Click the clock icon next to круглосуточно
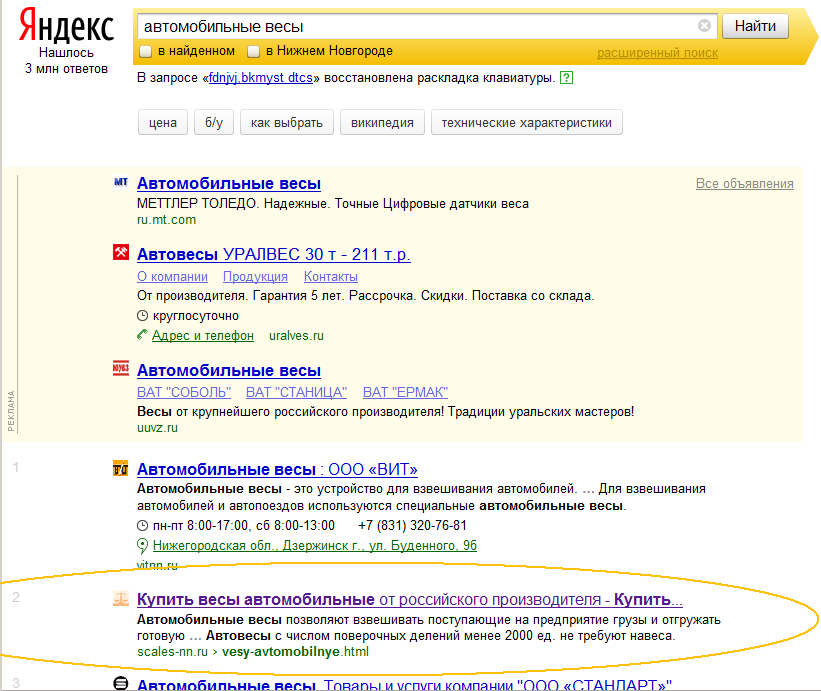Image resolution: width=821 pixels, height=691 pixels. 142,316
